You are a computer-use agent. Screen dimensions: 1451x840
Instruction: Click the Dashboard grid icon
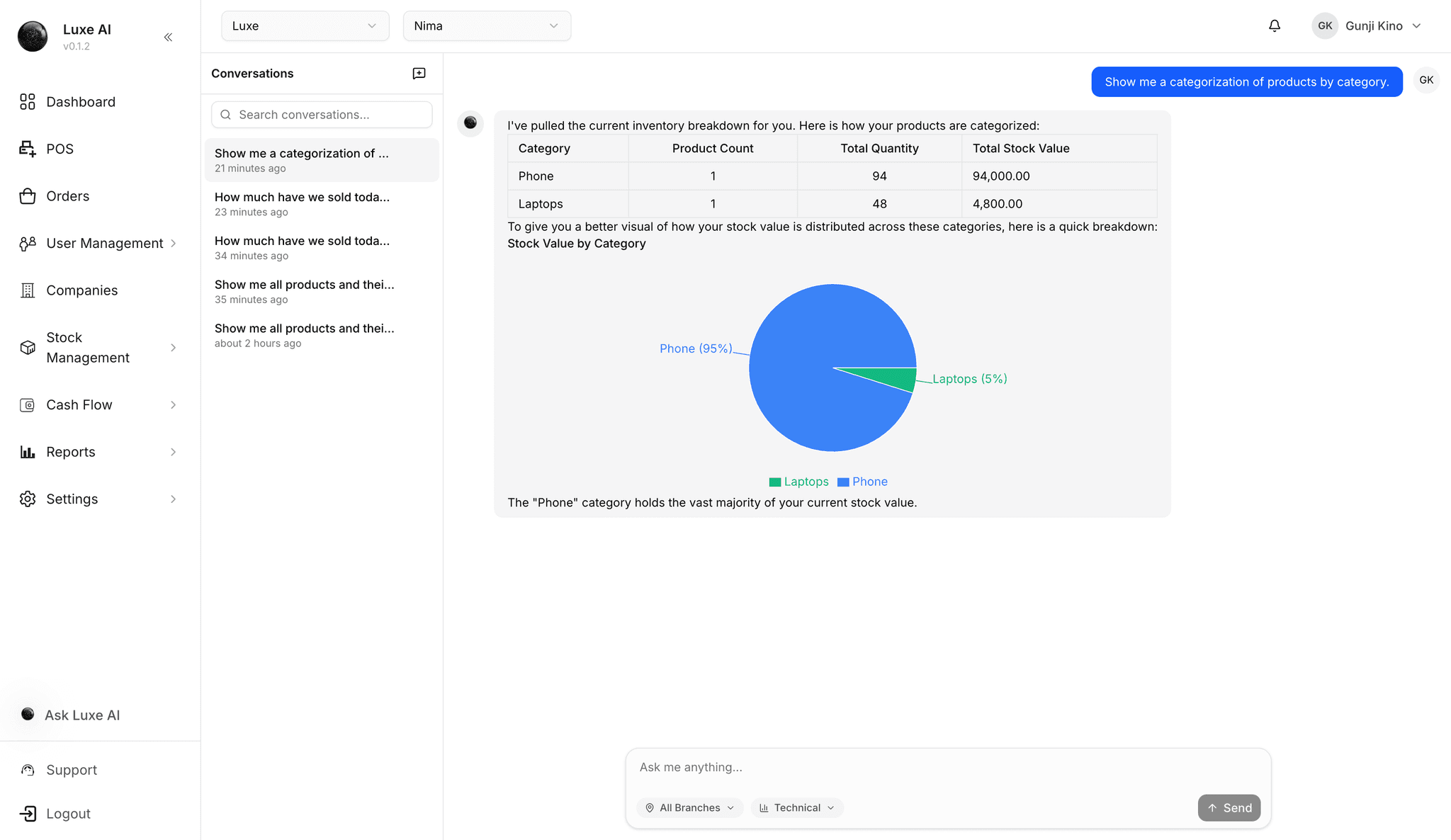(x=28, y=102)
